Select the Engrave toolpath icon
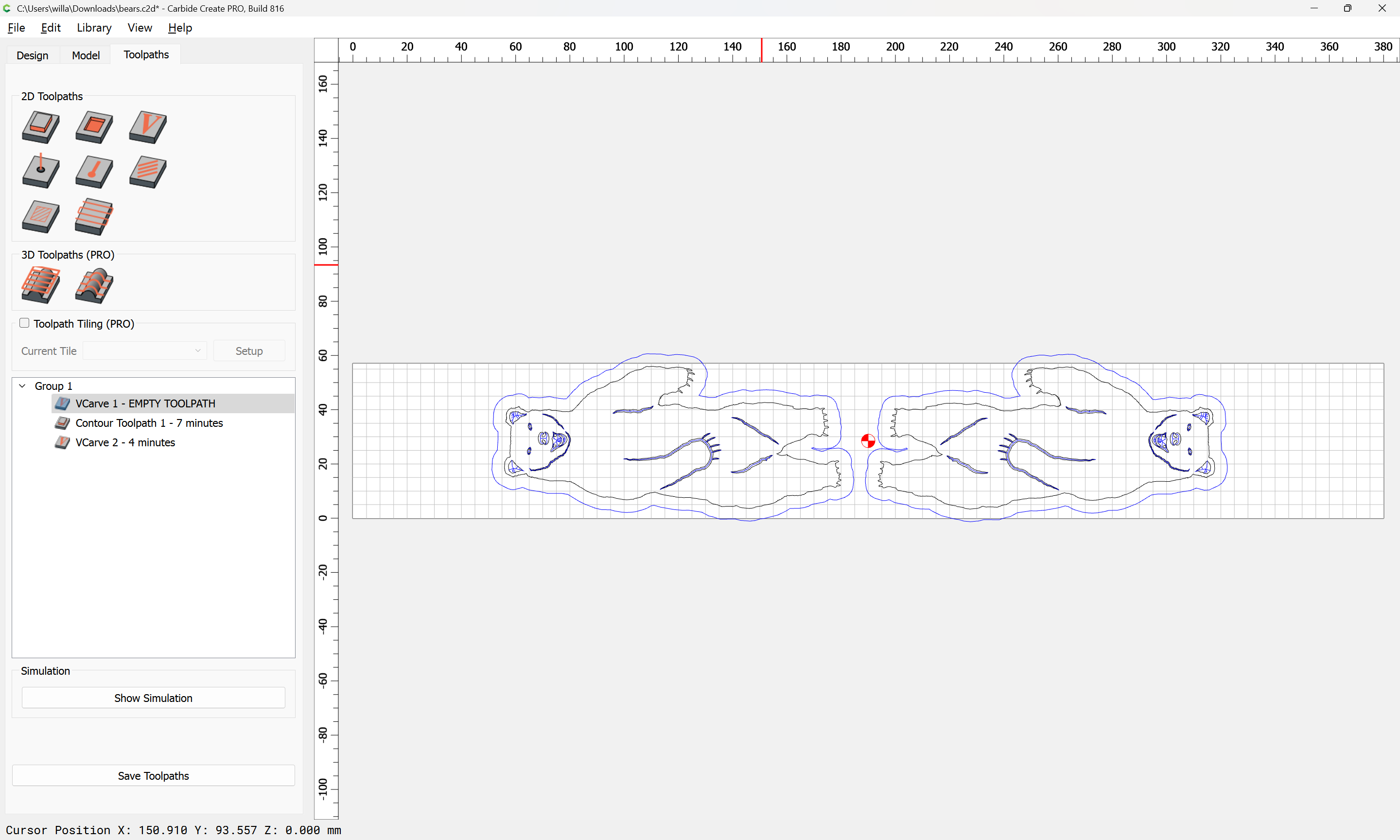1400x840 pixels. (94, 172)
